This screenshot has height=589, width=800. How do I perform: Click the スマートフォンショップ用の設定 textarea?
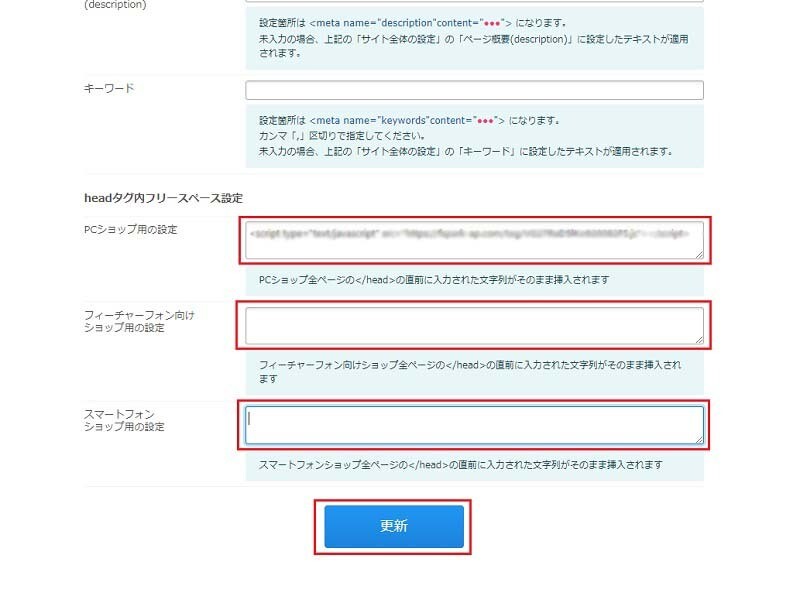[474, 425]
